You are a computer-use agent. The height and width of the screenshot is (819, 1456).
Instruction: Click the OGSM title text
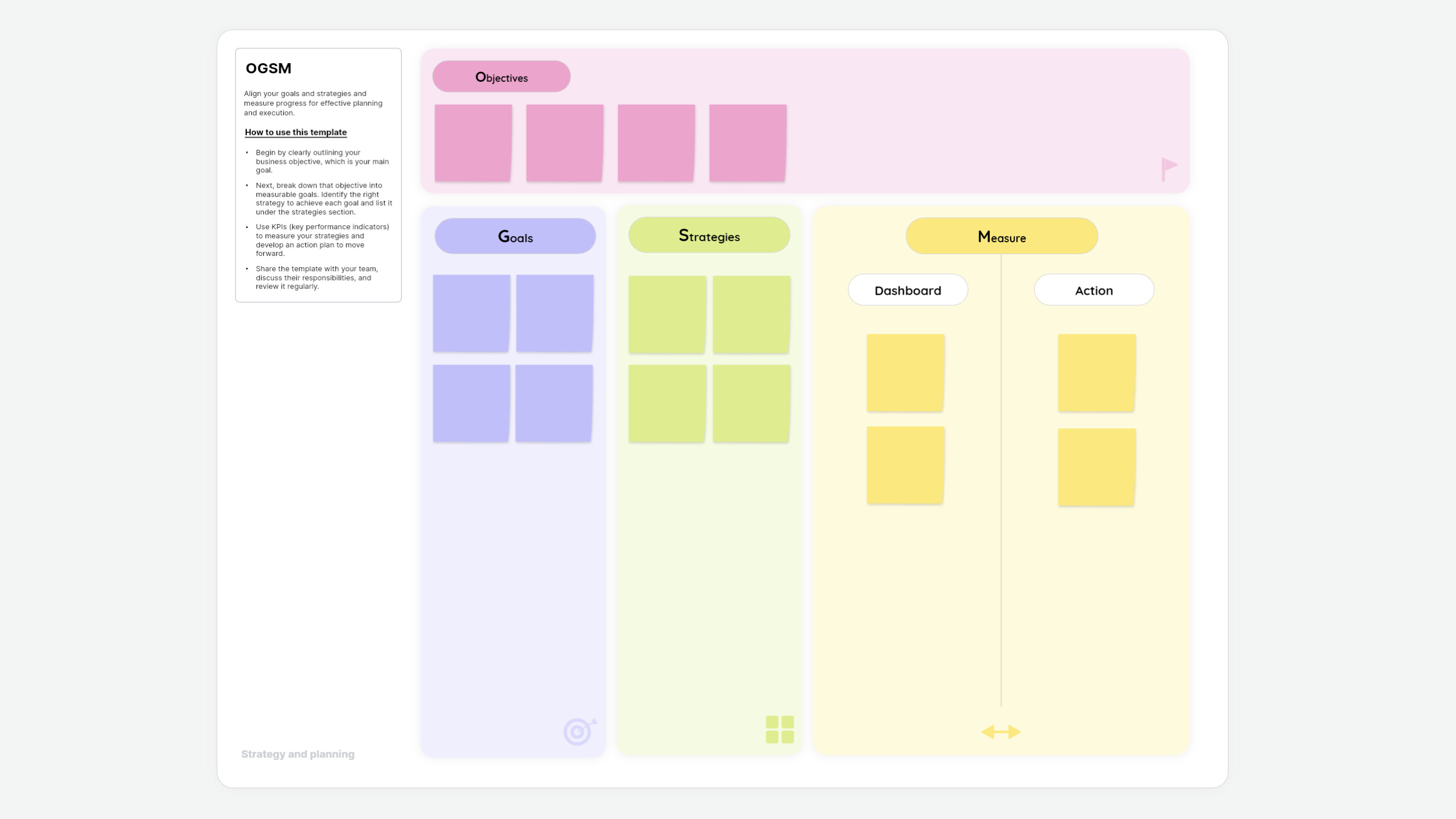coord(268,68)
